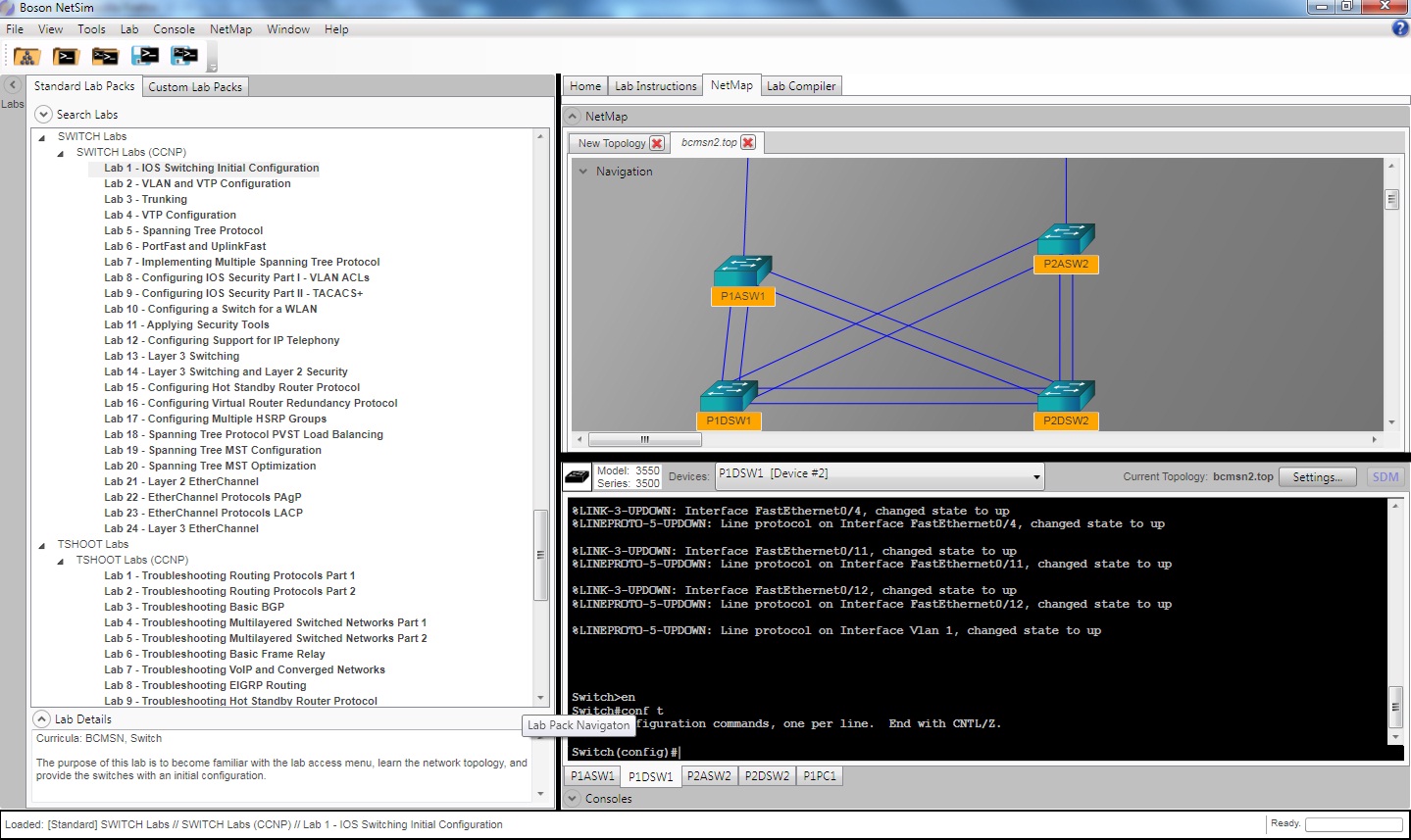Collapse the TSHOOT Labs (CCNP) node
Screen dimensions: 1411x840
coord(61,561)
